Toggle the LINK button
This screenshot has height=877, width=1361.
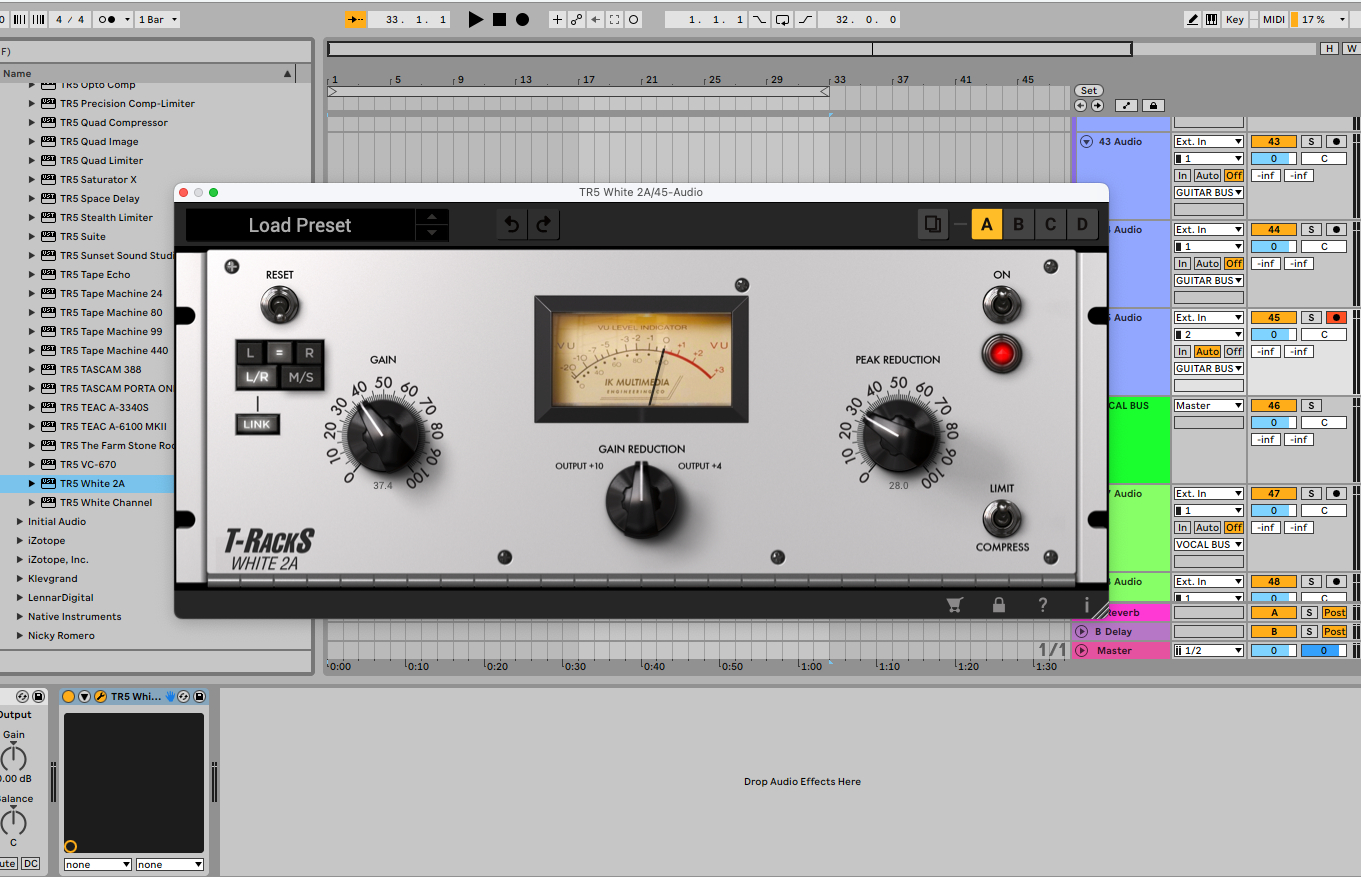click(257, 424)
